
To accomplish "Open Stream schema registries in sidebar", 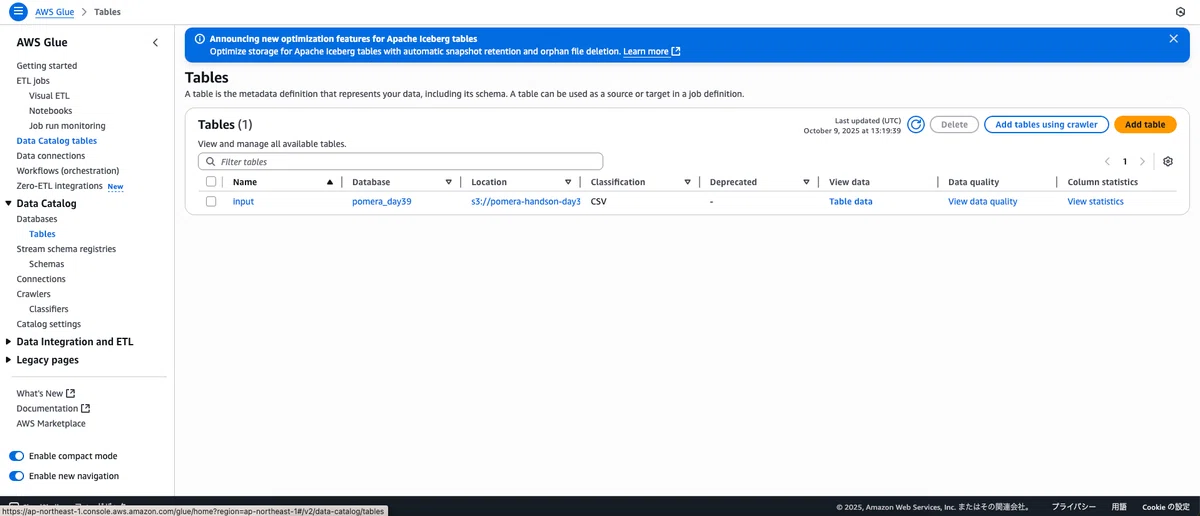I will 66,248.
